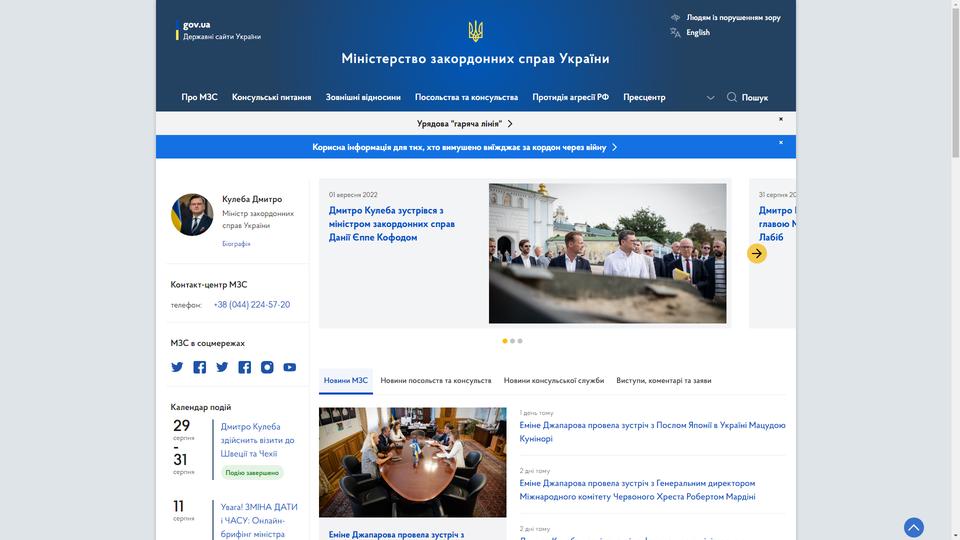
Task: Call contact center number +38 (044) 224-57-20
Action: [252, 305]
